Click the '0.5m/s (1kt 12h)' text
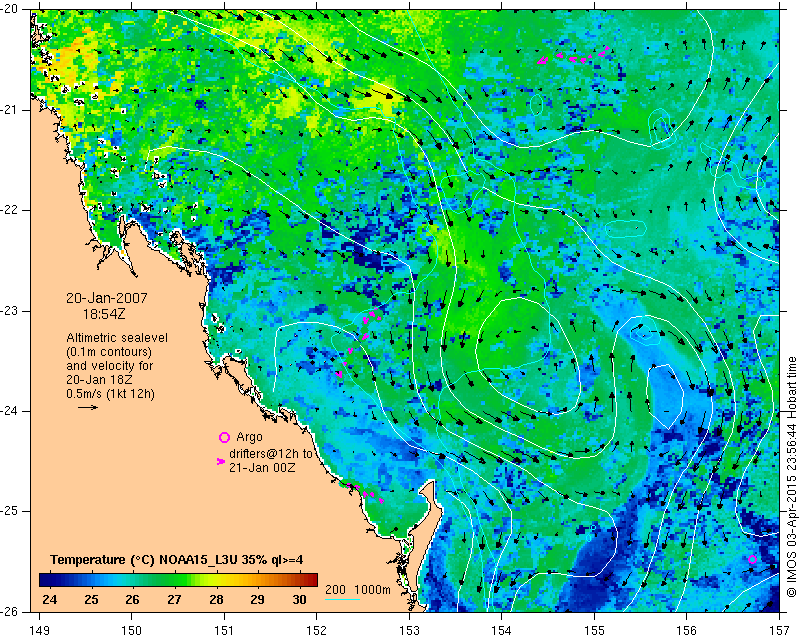 tap(111, 394)
